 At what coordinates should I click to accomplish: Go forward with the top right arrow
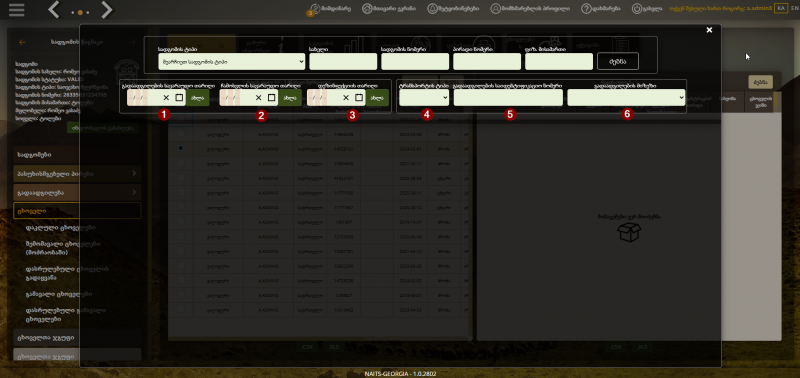[x=107, y=10]
